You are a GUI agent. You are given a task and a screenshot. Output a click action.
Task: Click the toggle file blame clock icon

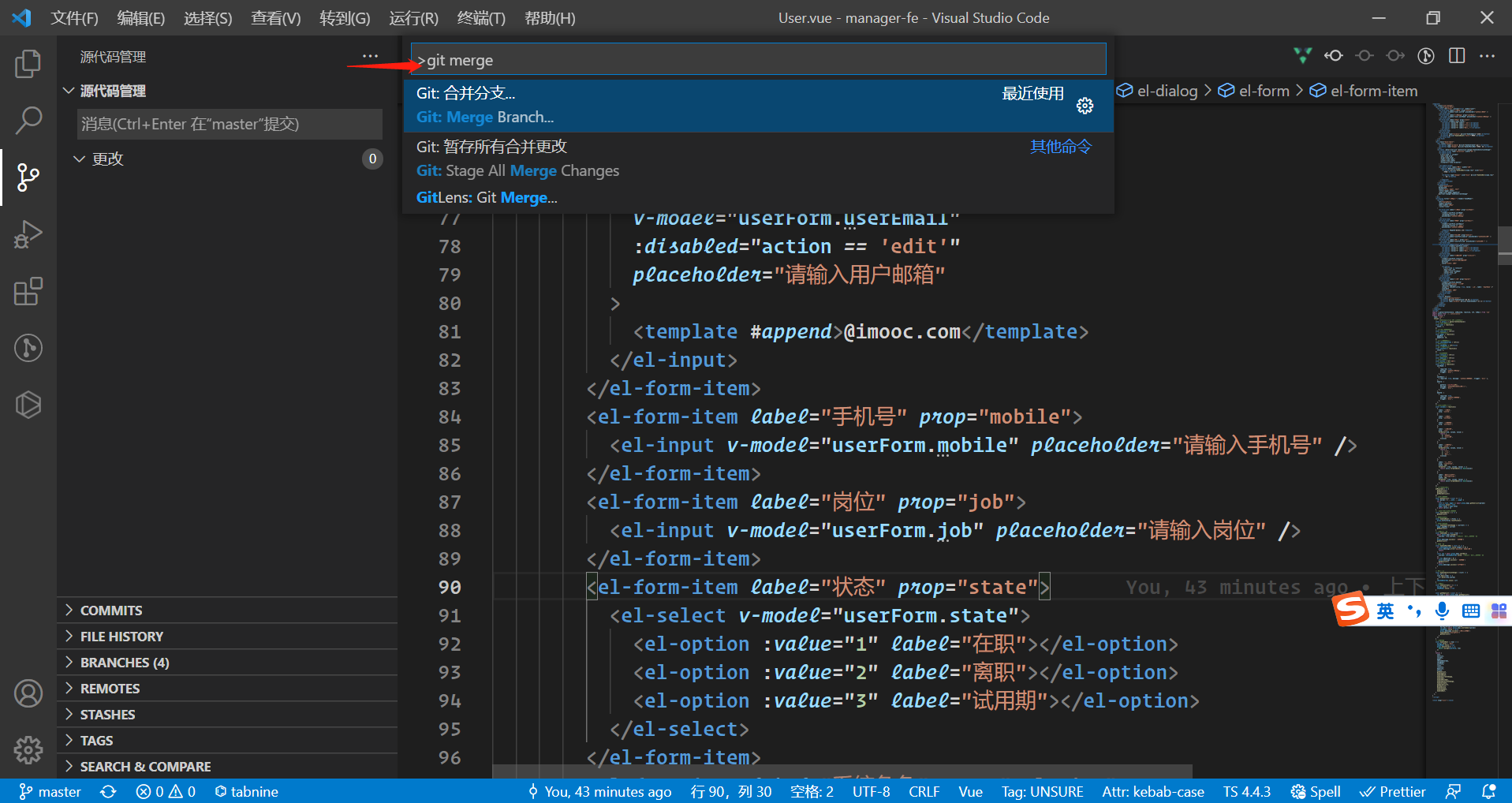pyautogui.click(x=1426, y=55)
